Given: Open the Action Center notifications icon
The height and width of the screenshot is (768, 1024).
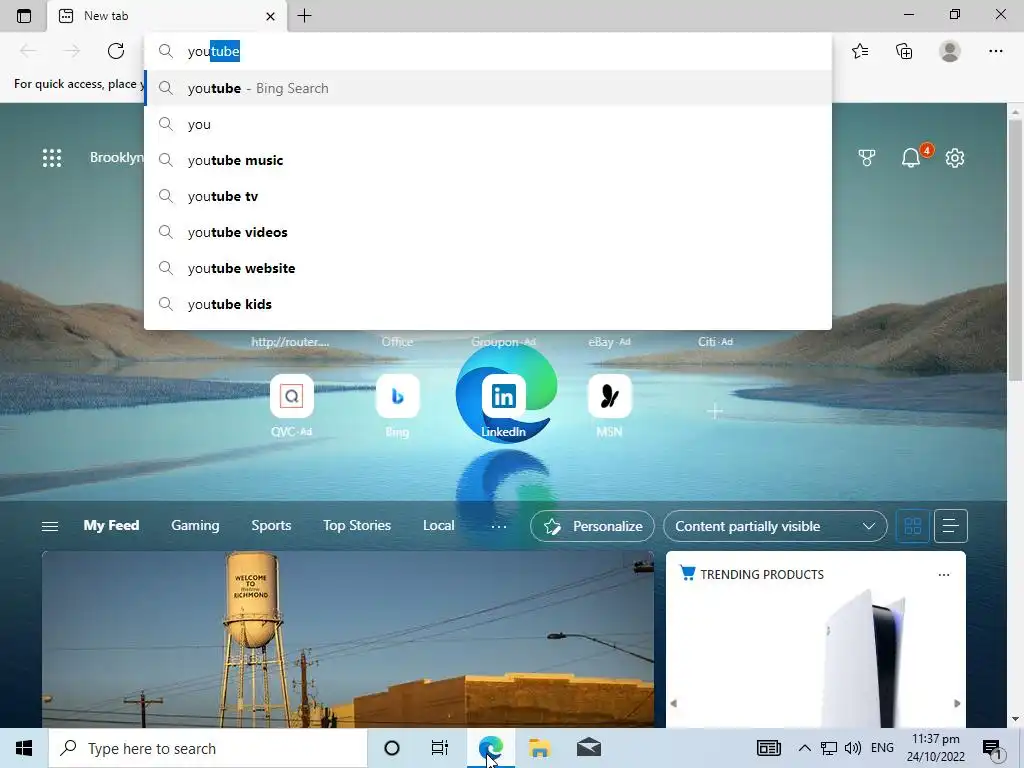Looking at the screenshot, I should point(993,748).
